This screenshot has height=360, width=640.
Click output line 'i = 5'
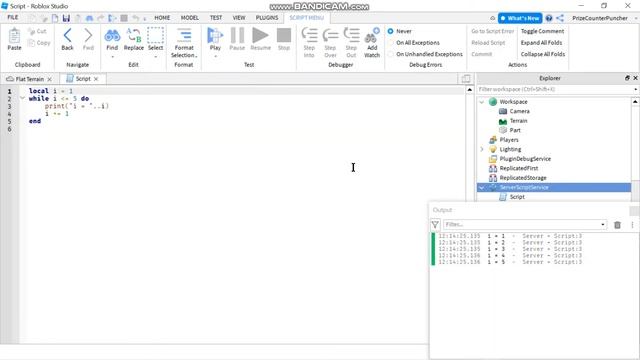[x=510, y=262]
